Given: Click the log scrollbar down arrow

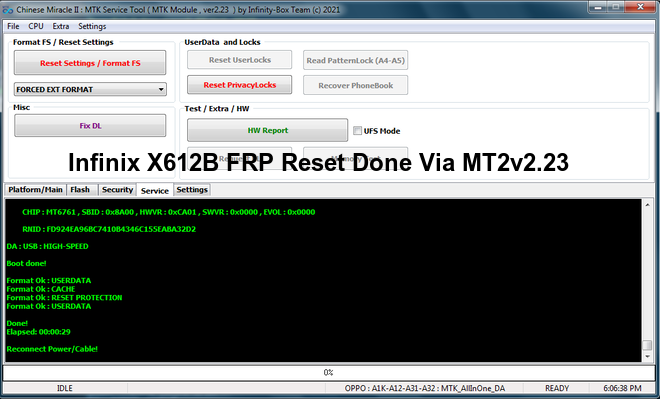Looking at the screenshot, I should 648,356.
